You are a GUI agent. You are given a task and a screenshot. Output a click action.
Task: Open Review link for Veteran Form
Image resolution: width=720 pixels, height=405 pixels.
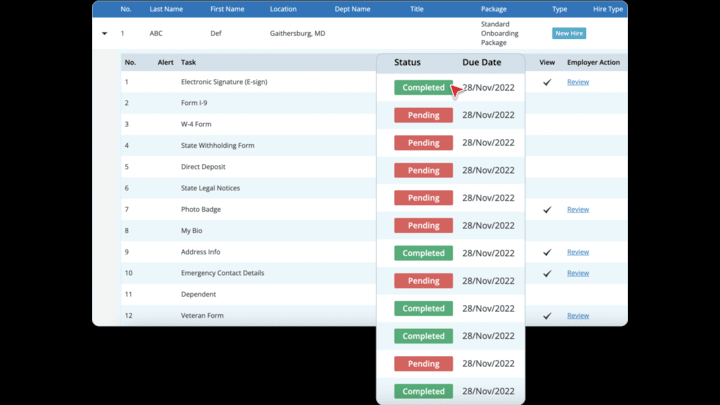577,316
